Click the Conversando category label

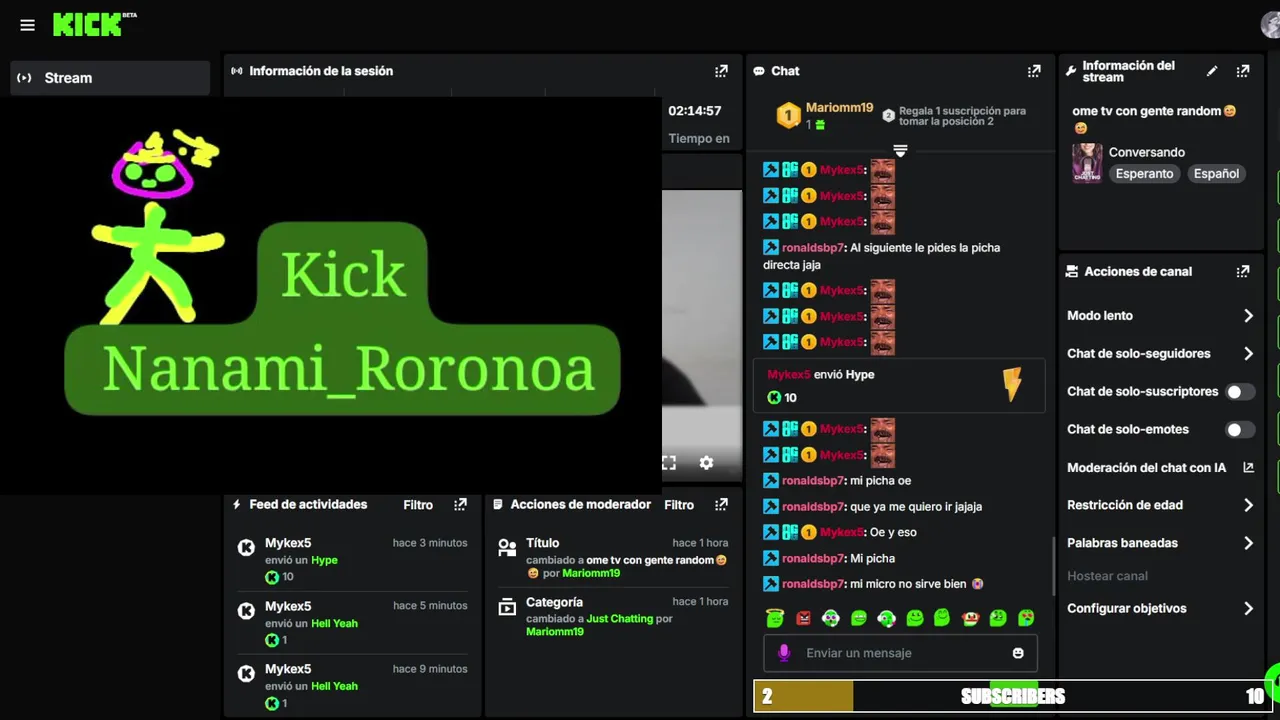(1146, 152)
